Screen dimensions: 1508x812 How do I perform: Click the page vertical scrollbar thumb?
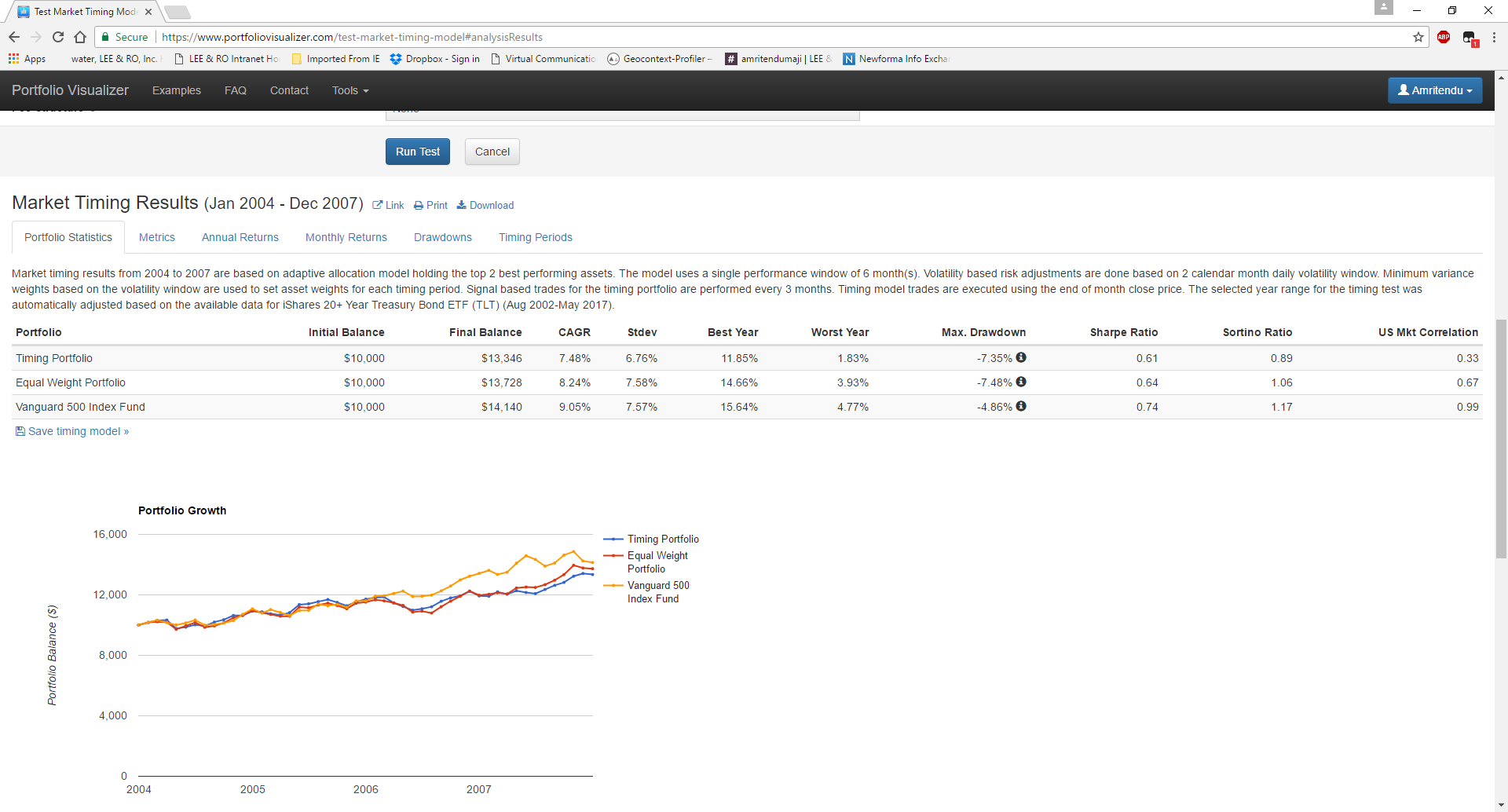click(x=1501, y=438)
